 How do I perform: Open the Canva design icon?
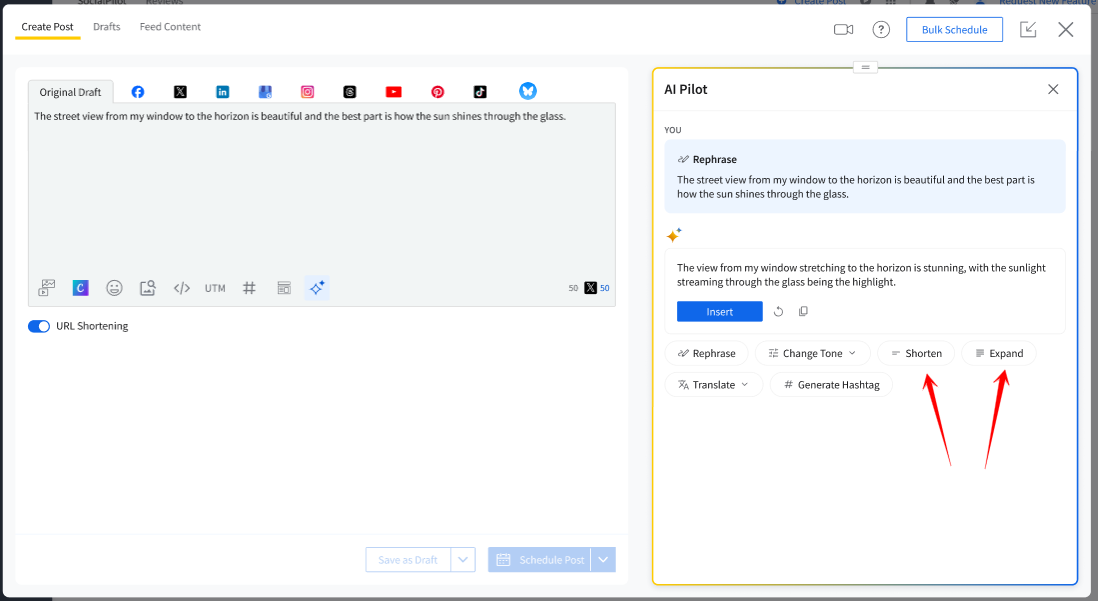pyautogui.click(x=81, y=288)
